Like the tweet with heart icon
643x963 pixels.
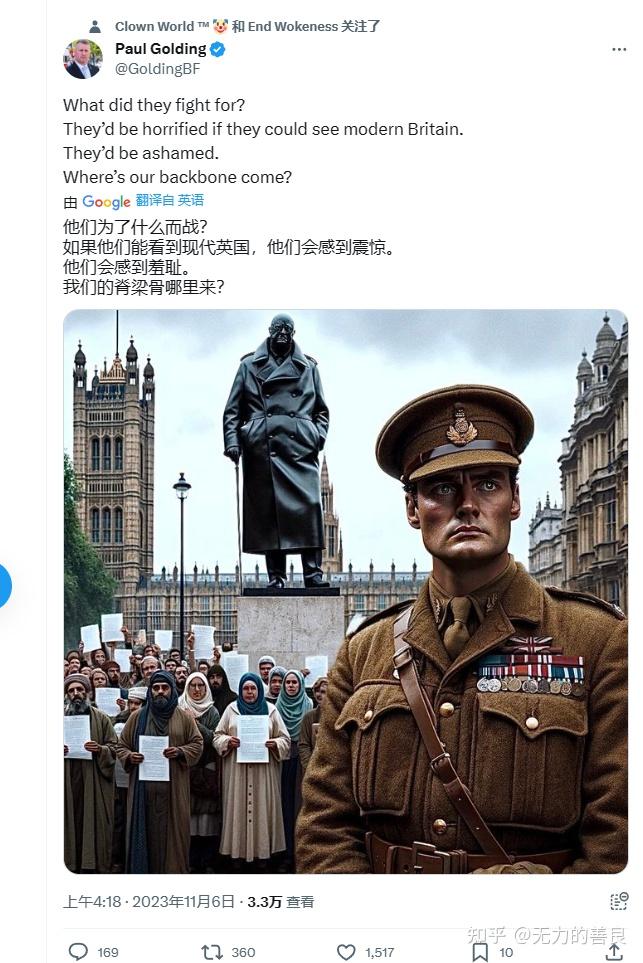point(346,952)
